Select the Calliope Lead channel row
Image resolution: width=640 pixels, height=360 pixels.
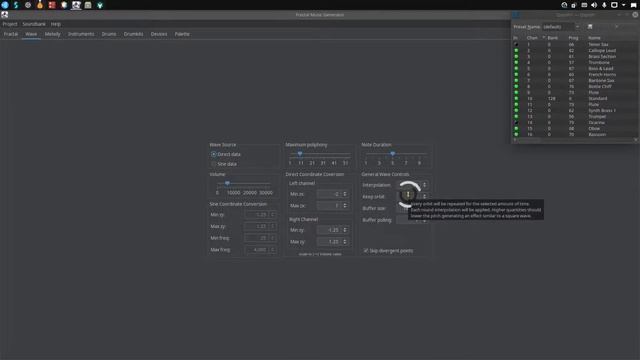click(x=575, y=51)
